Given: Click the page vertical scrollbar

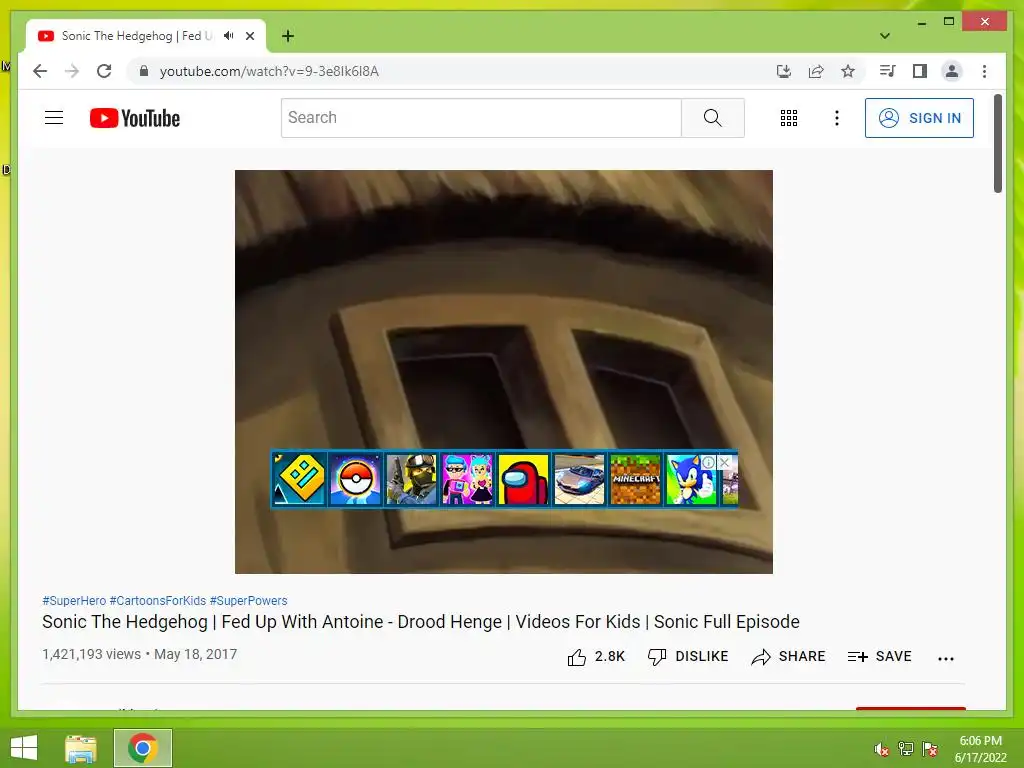Looking at the screenshot, I should (998, 144).
